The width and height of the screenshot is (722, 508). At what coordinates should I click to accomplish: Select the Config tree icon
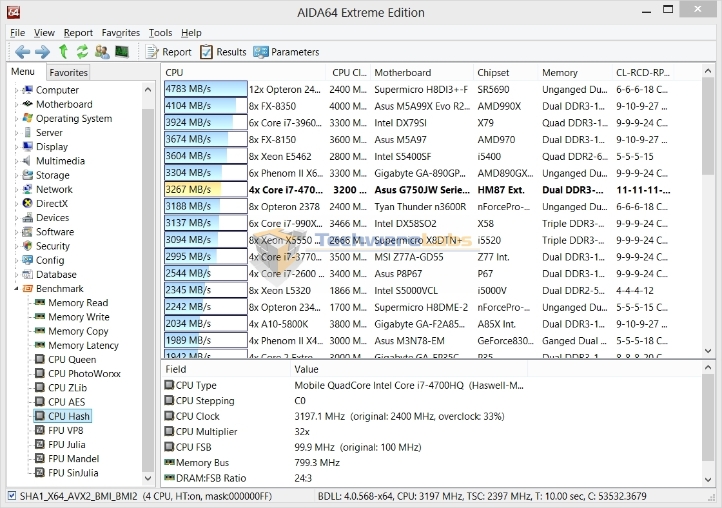[28, 260]
